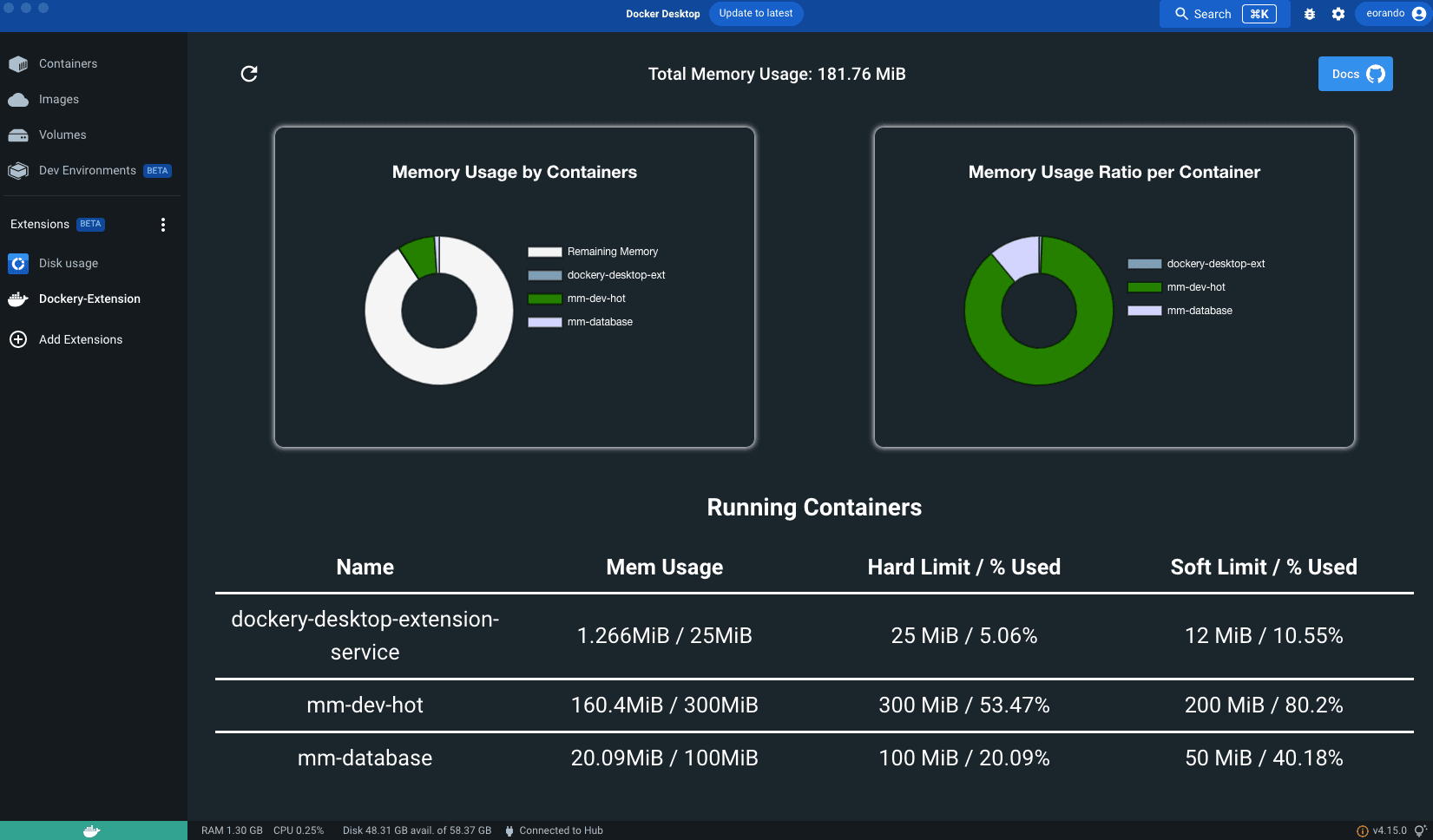Click 100 MiB / 20.09% cell
1433x840 pixels.
click(964, 758)
